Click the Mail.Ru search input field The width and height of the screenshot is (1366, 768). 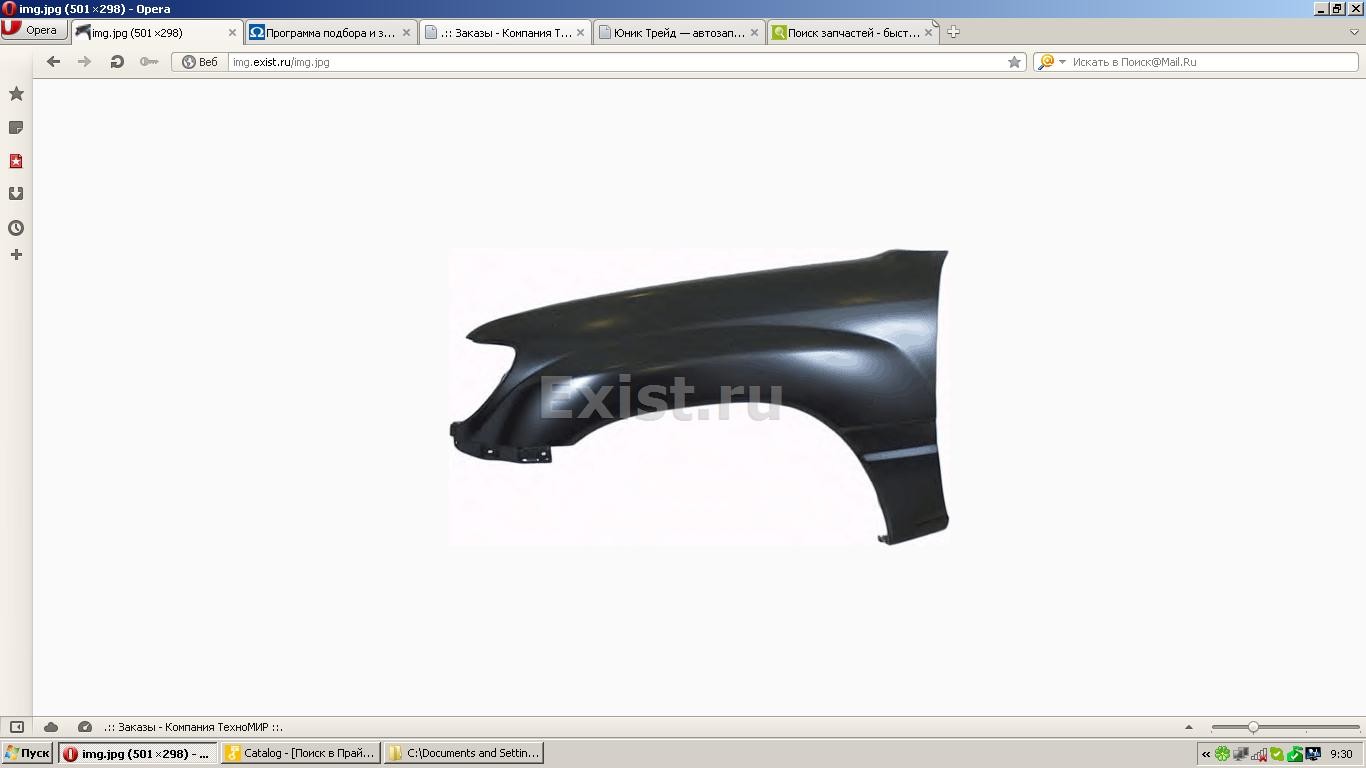(x=1210, y=62)
